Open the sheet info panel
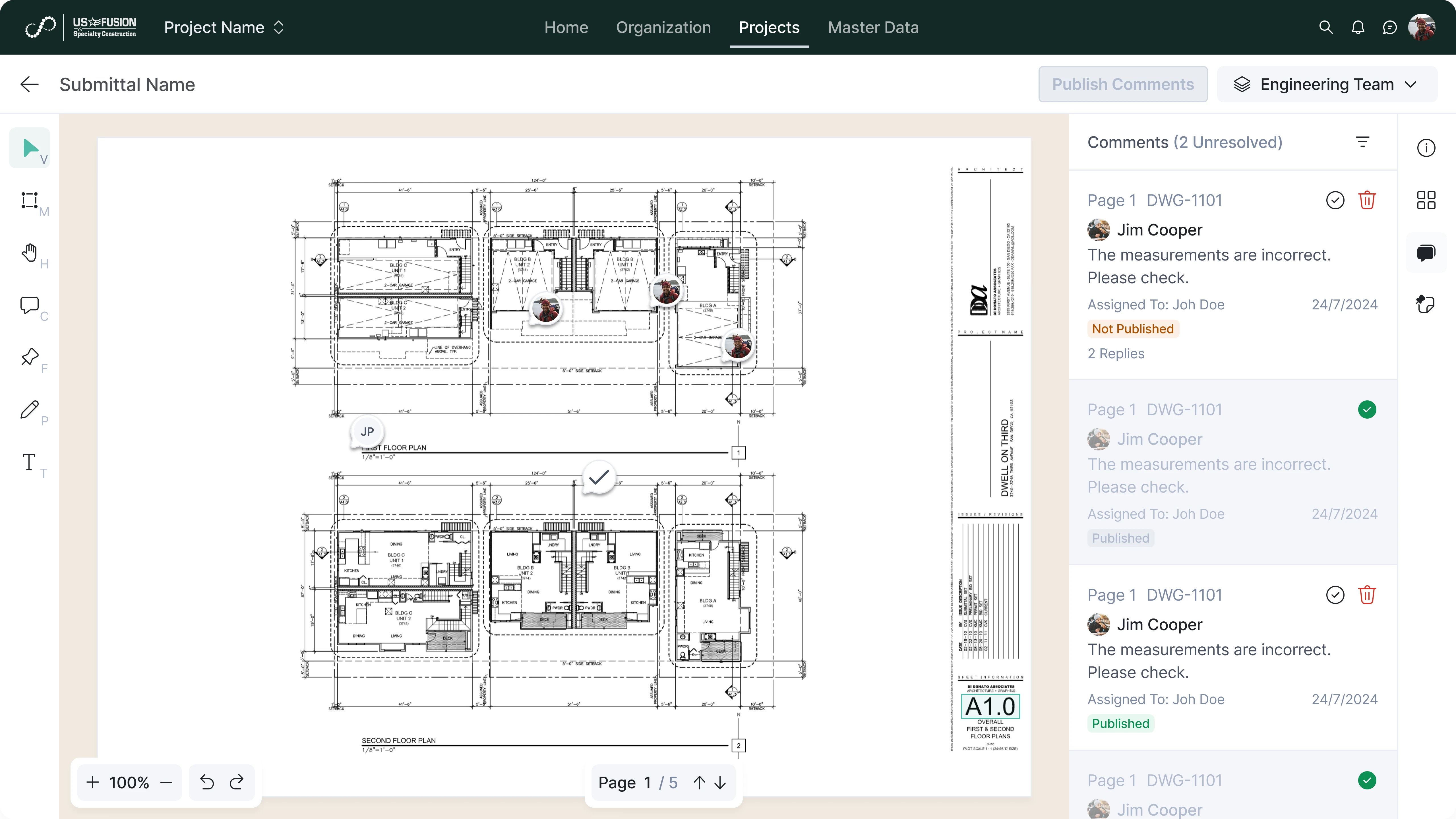1456x819 pixels. [1427, 148]
